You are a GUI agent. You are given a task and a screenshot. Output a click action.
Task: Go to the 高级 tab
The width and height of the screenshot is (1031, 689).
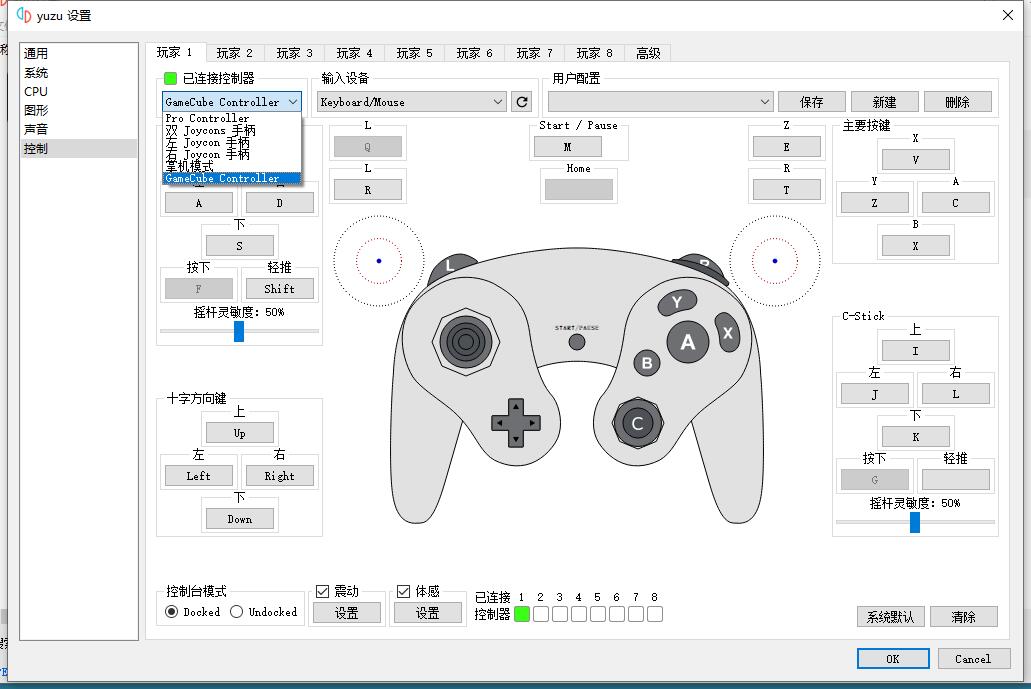tap(648, 53)
